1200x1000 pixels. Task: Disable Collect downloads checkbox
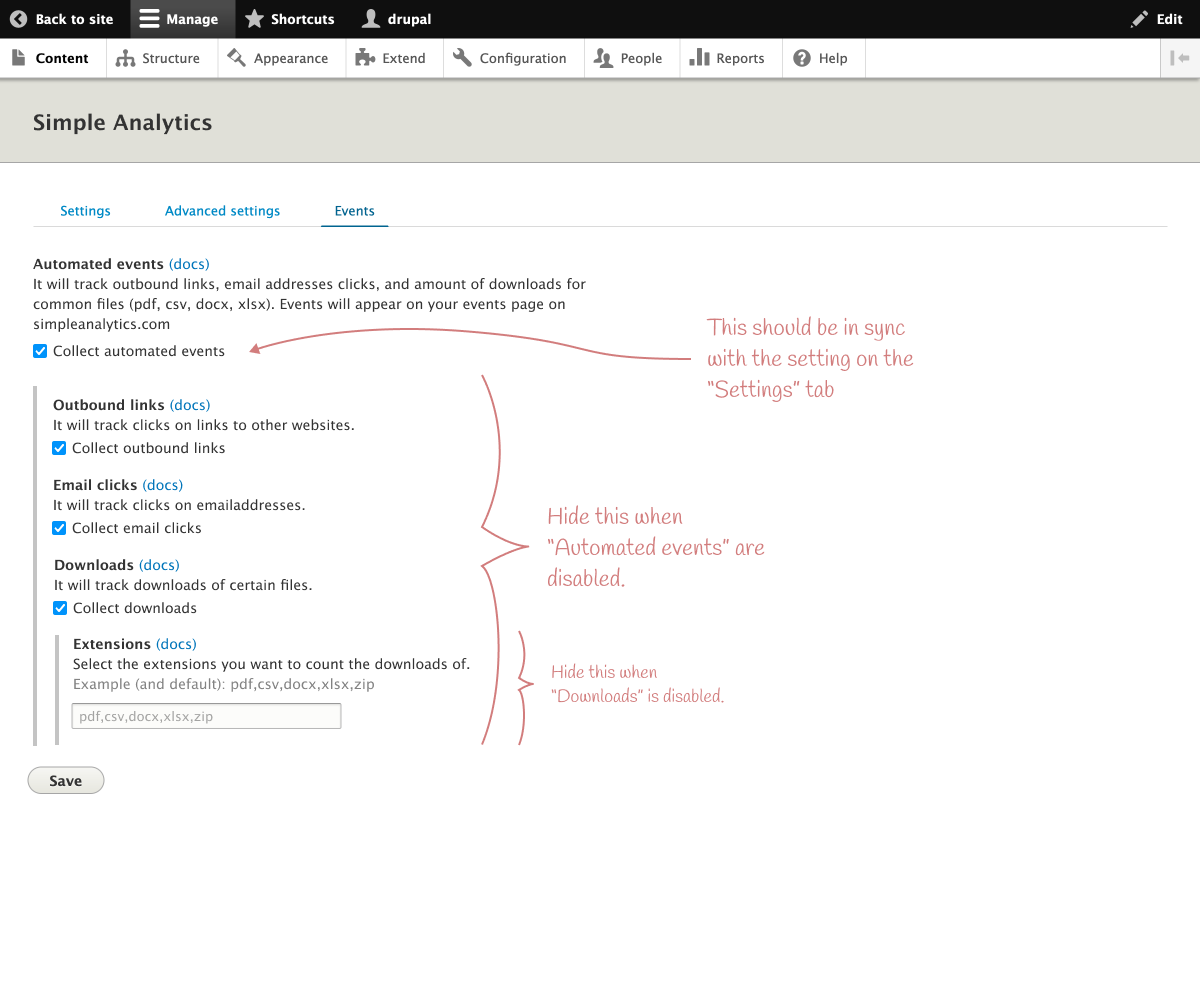coord(60,608)
